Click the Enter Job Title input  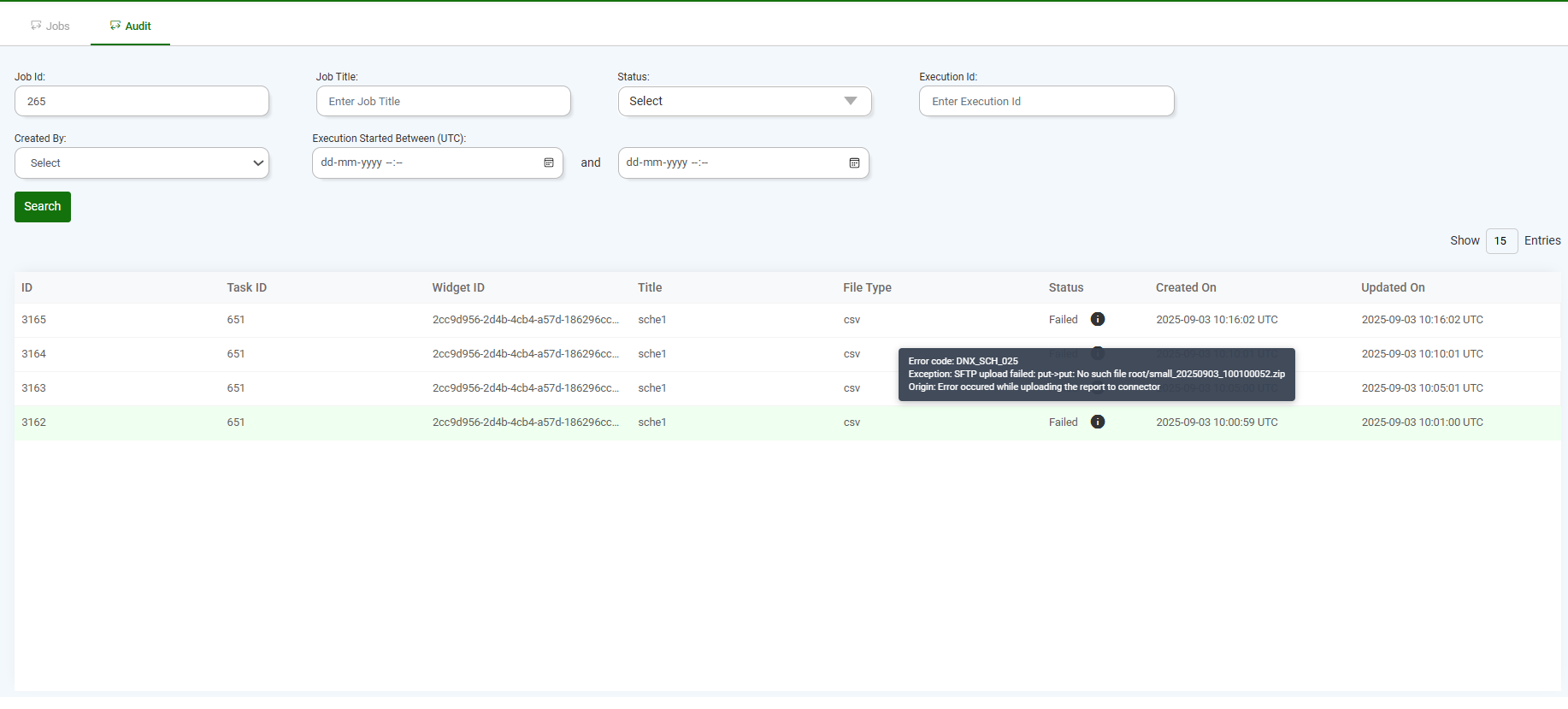coord(443,101)
